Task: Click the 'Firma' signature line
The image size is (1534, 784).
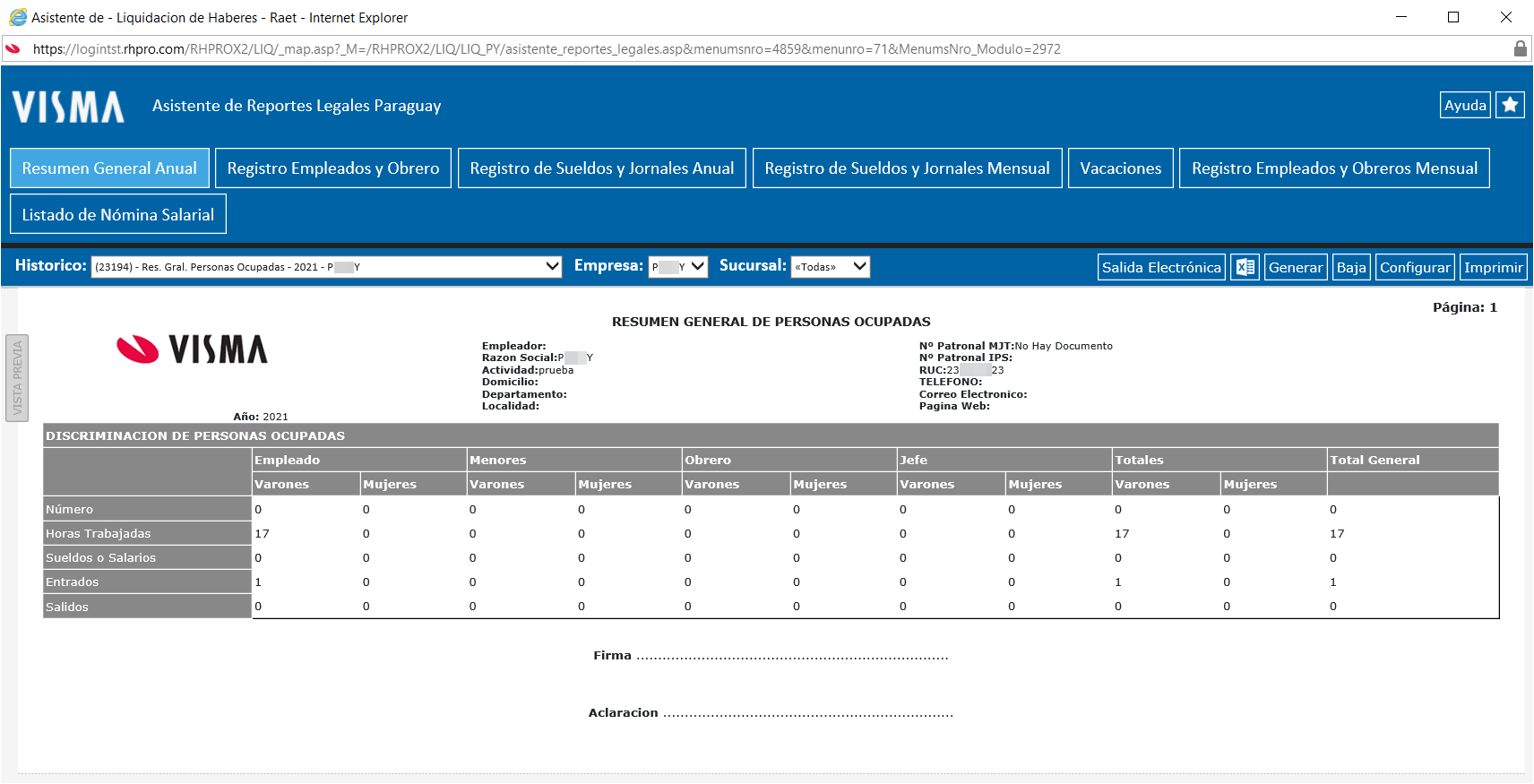Action: (x=771, y=655)
